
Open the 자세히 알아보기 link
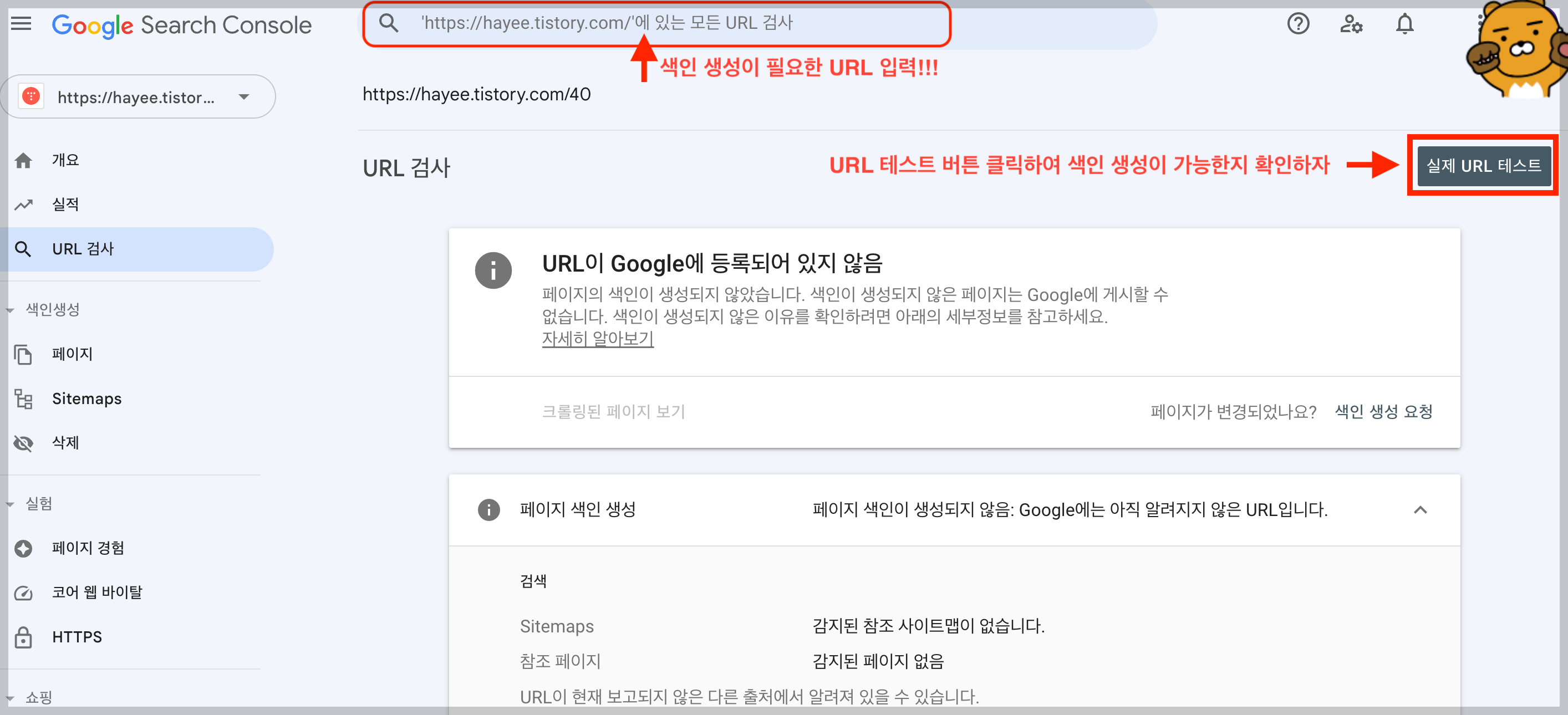[597, 338]
